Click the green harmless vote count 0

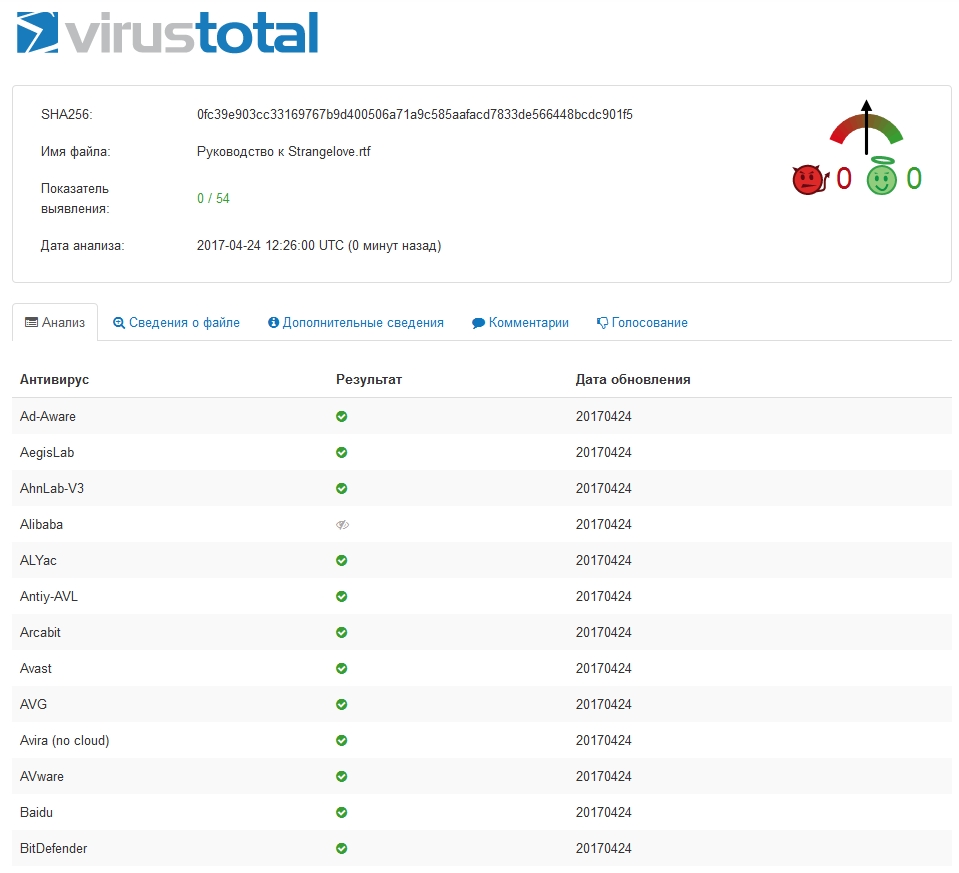click(914, 179)
